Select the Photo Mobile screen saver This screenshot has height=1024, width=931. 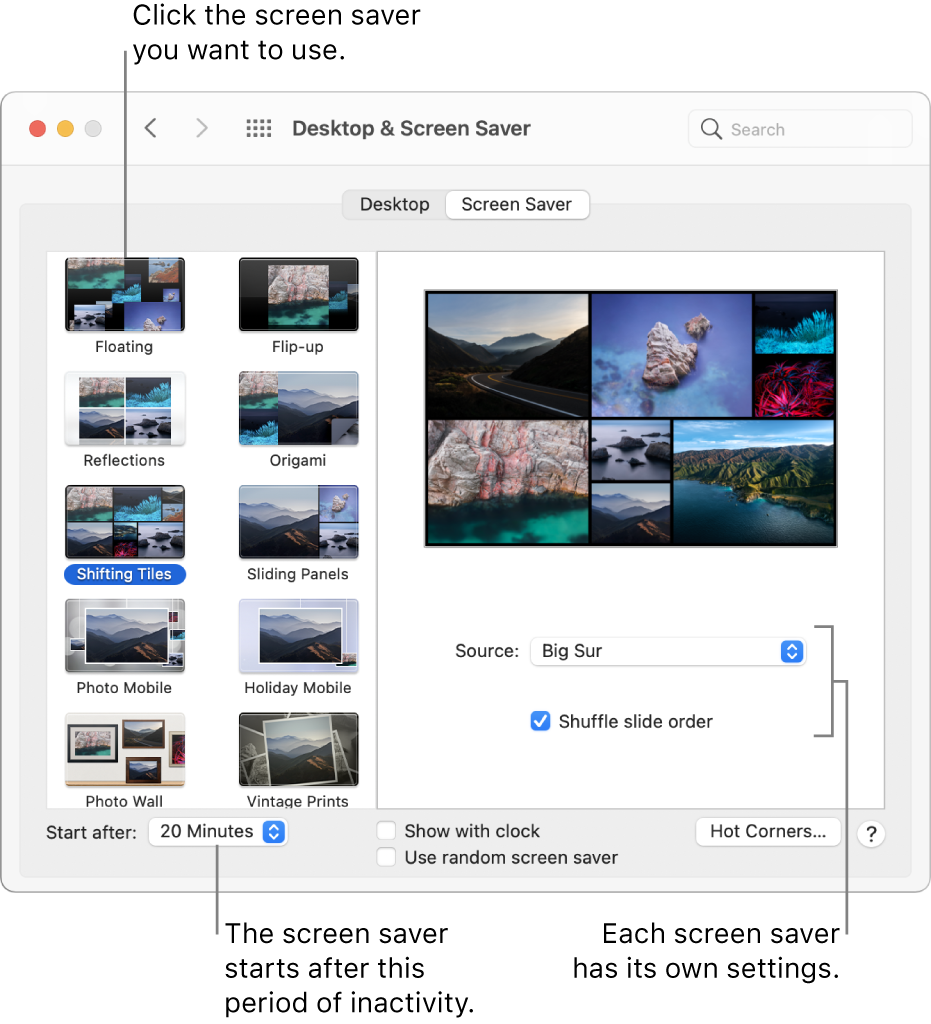(124, 636)
